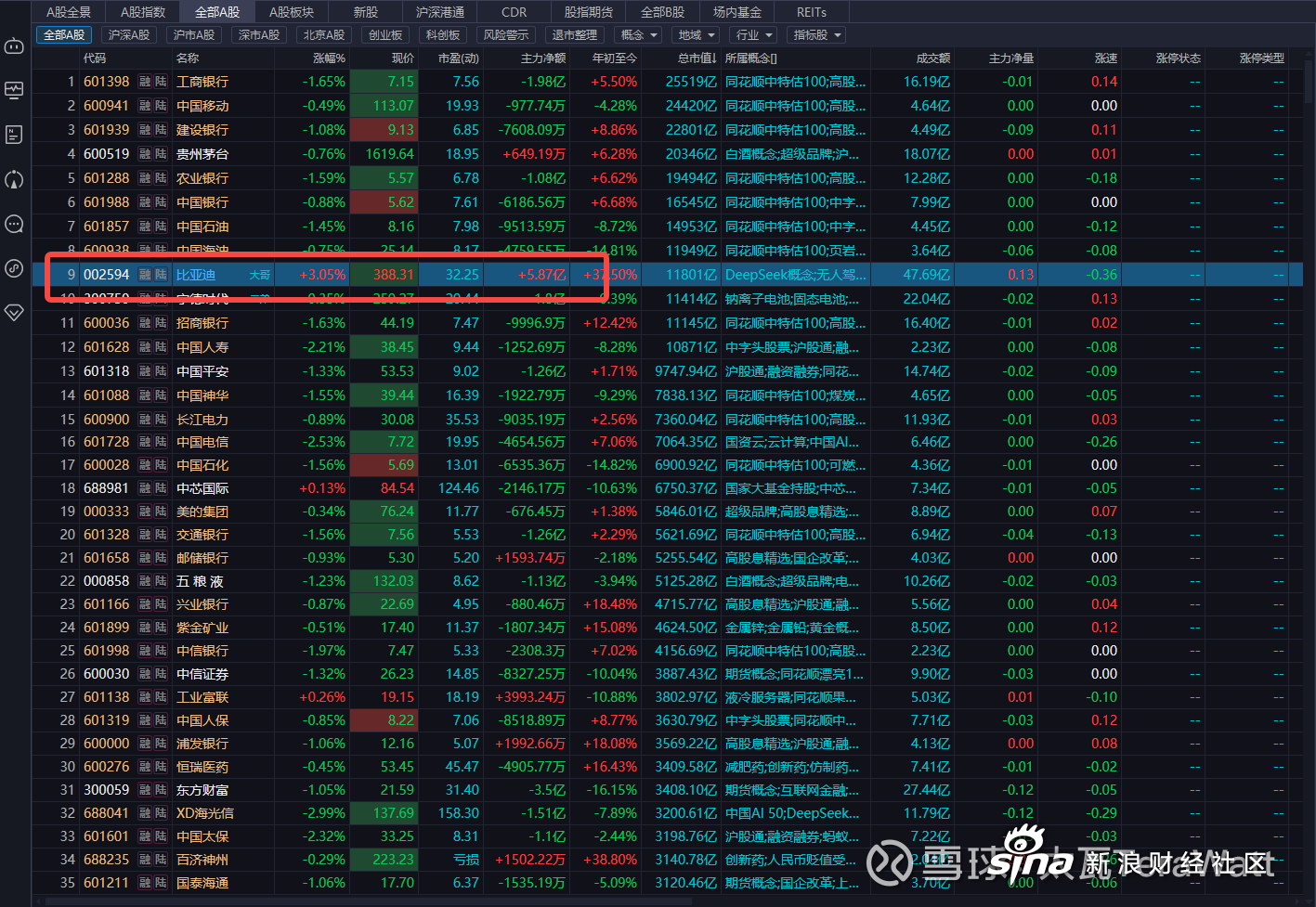
Task: Expand the 行业 filter dropdown
Action: 754,35
